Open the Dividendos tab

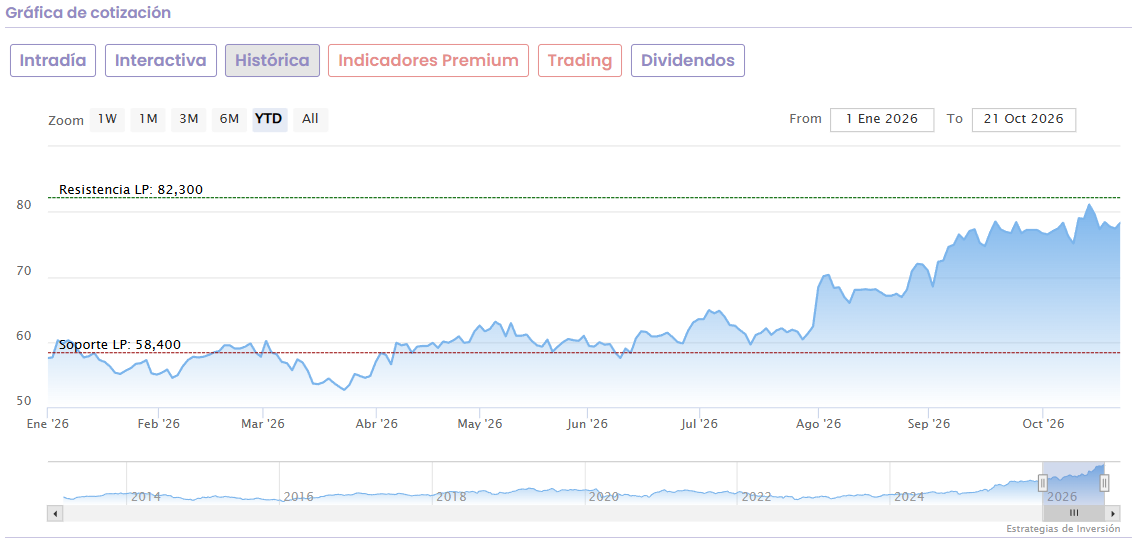(688, 60)
